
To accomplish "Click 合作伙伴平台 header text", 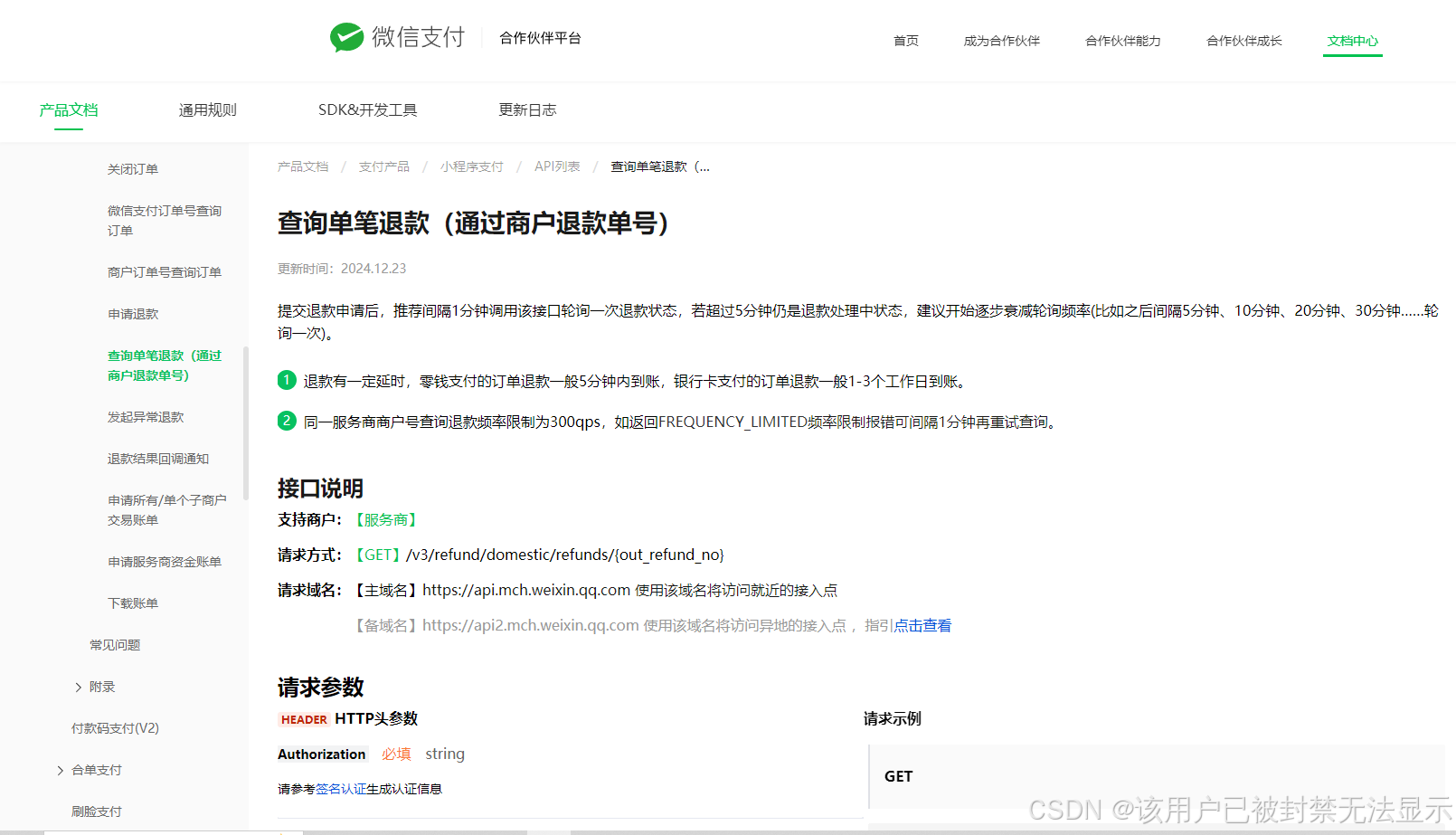I will [x=541, y=38].
